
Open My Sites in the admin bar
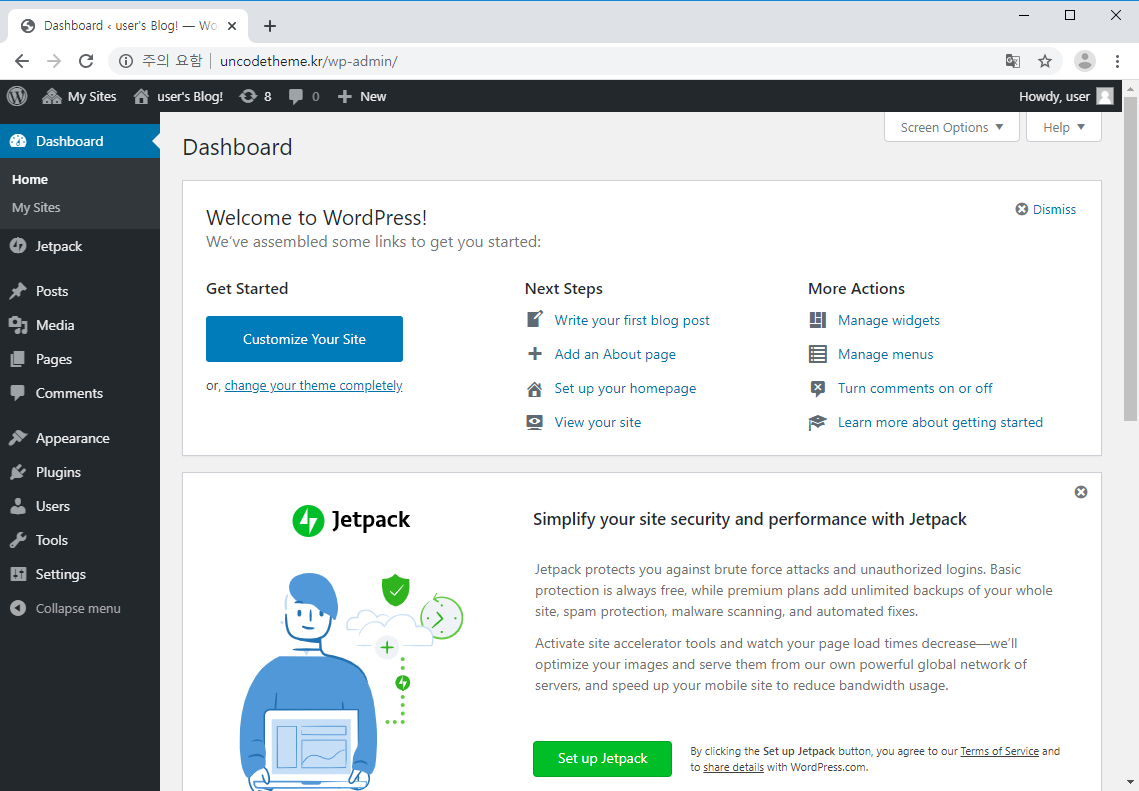79,96
